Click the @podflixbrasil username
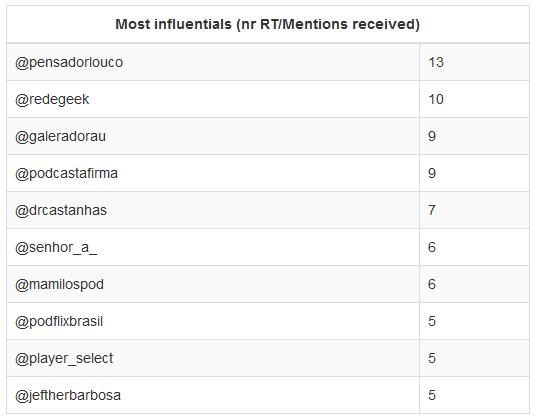Viewport: 538px width, 420px height. (x=59, y=322)
